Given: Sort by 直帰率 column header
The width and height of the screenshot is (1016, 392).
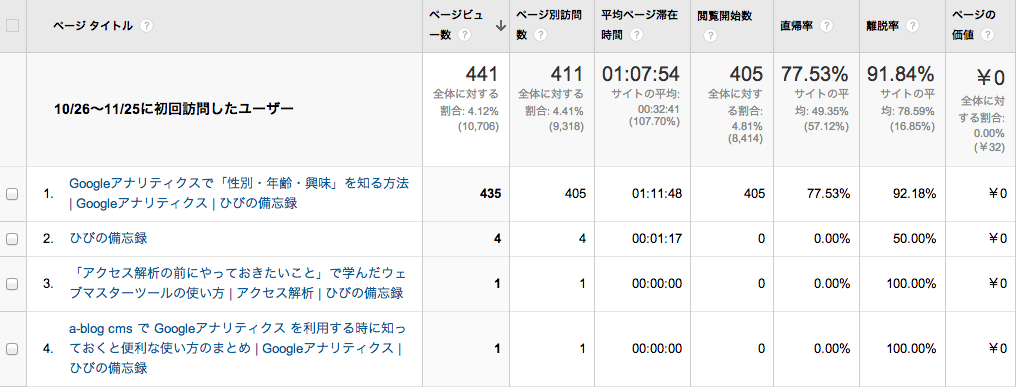Looking at the screenshot, I should (797, 26).
